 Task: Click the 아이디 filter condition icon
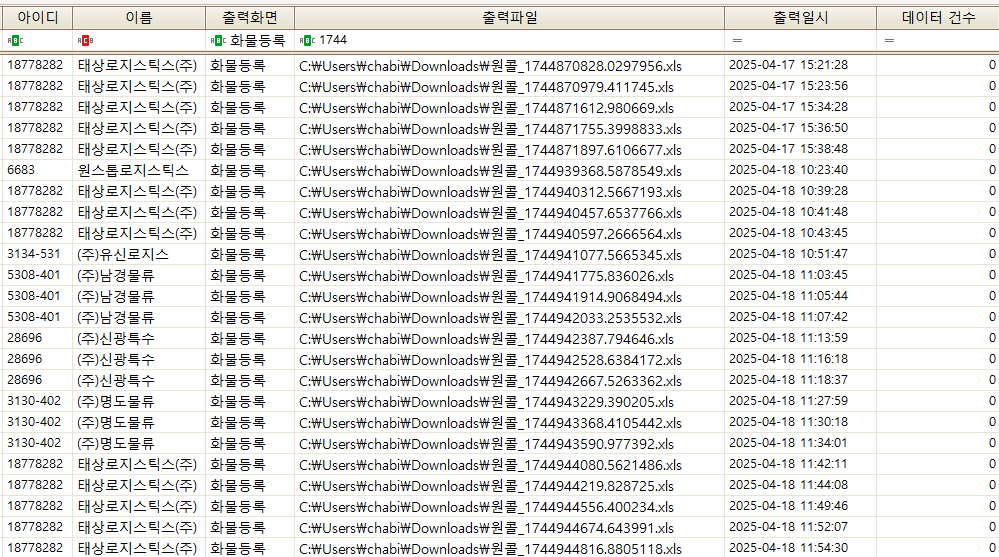[x=15, y=40]
